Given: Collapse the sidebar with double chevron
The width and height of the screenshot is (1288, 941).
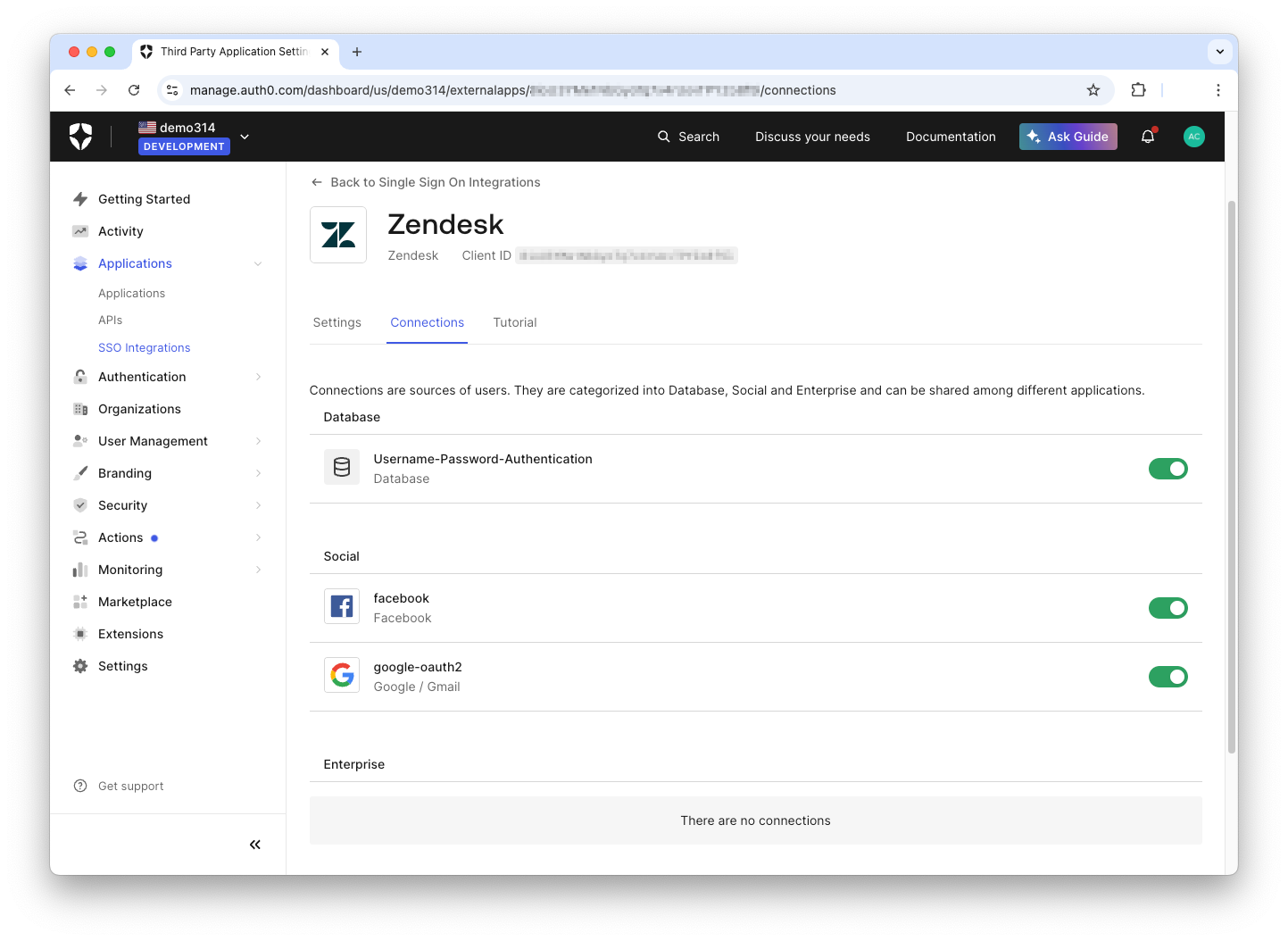Looking at the screenshot, I should [255, 845].
